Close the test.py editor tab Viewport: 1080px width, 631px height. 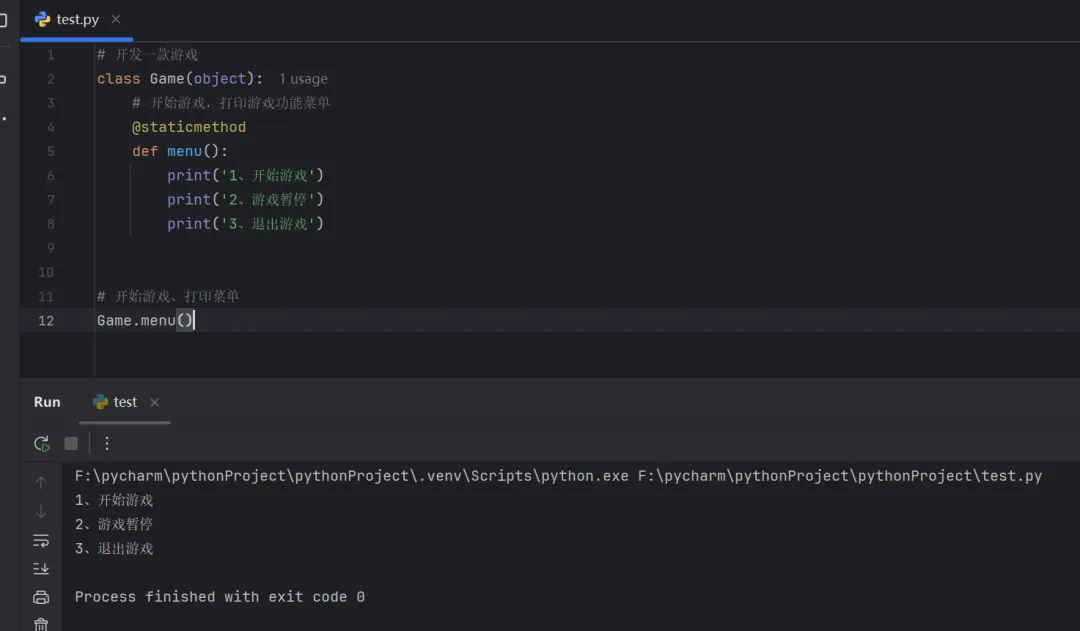point(116,19)
